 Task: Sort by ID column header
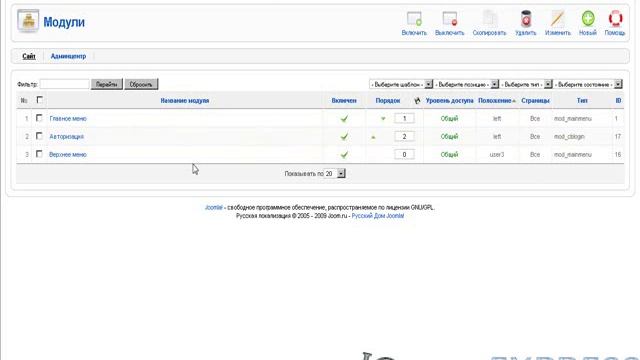(x=618, y=101)
